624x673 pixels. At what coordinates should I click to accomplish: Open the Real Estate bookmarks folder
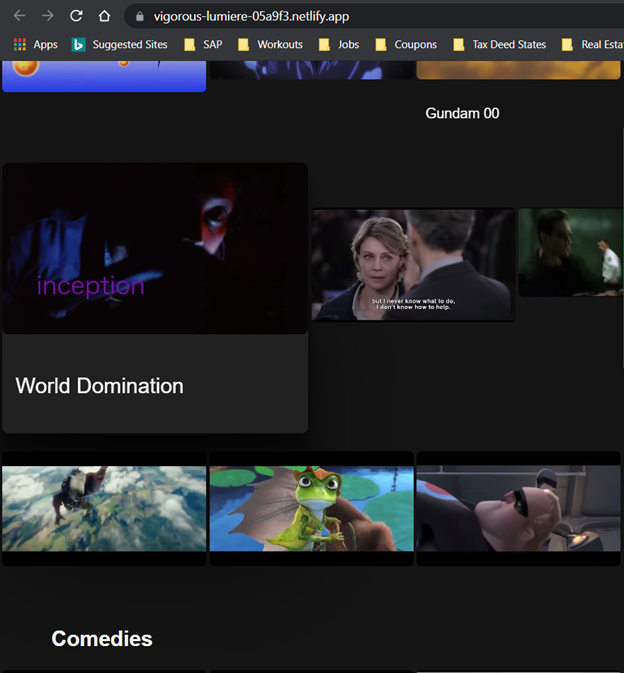(593, 45)
